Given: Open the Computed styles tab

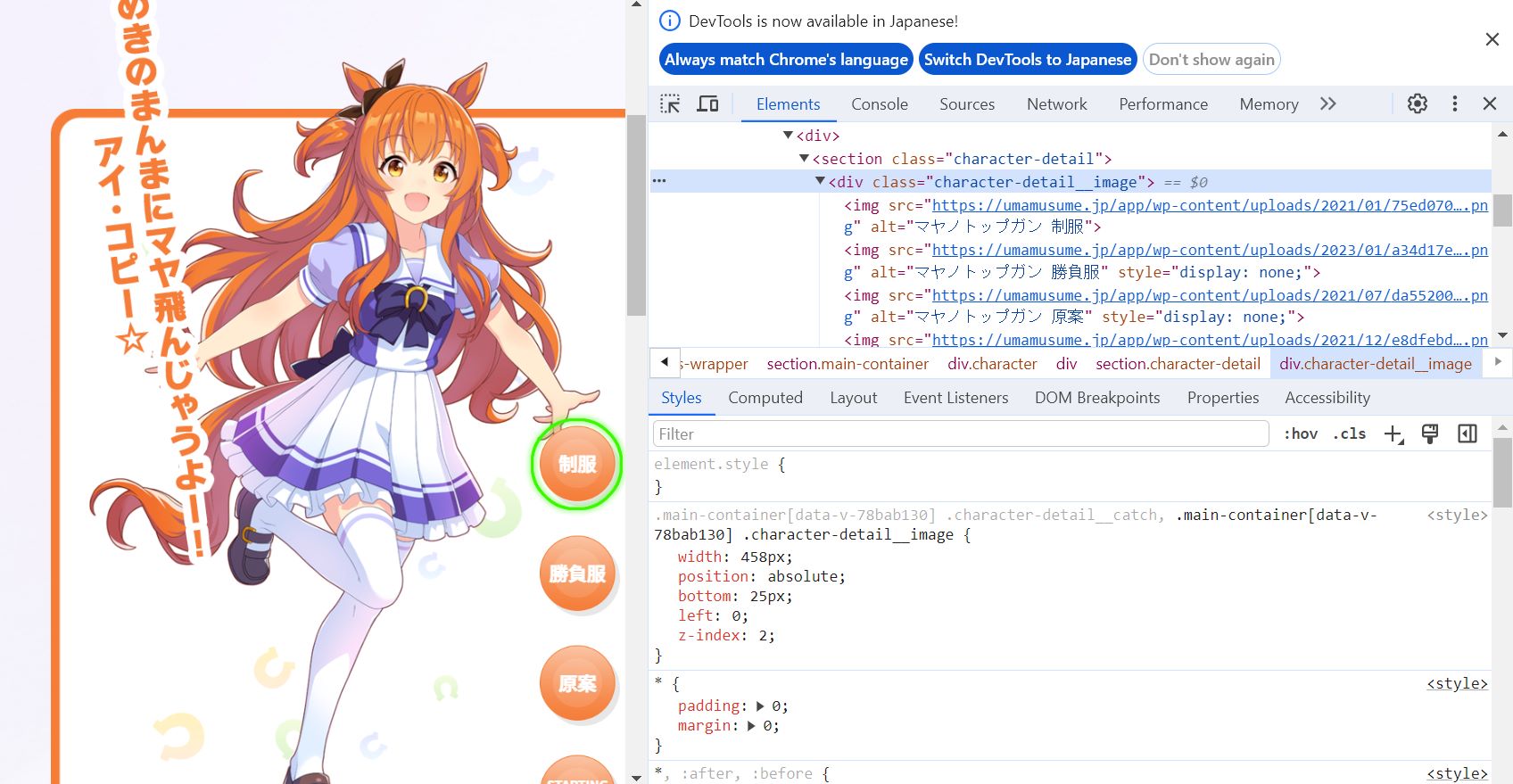Looking at the screenshot, I should 765,398.
